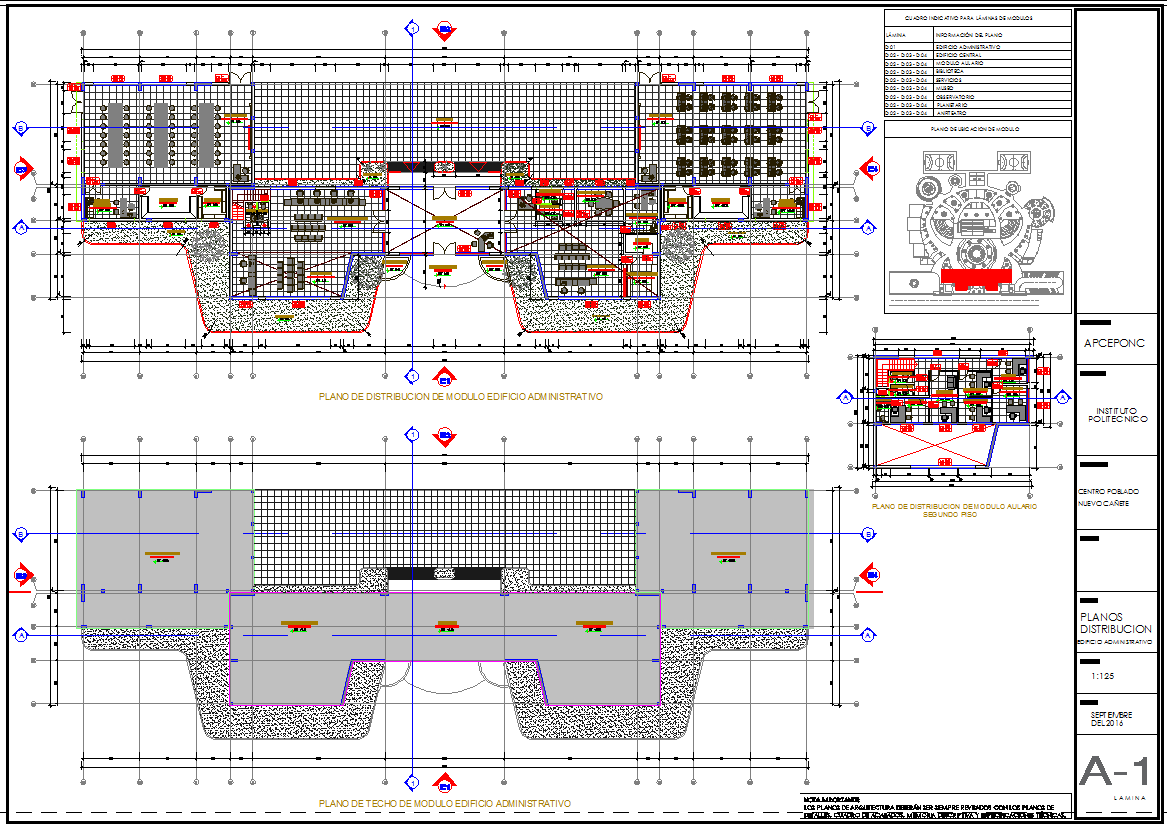This screenshot has width=1167, height=826.
Task: Click the 'PLANO DE UBICACION DE MODULO' header
Action: pyautogui.click(x=975, y=129)
